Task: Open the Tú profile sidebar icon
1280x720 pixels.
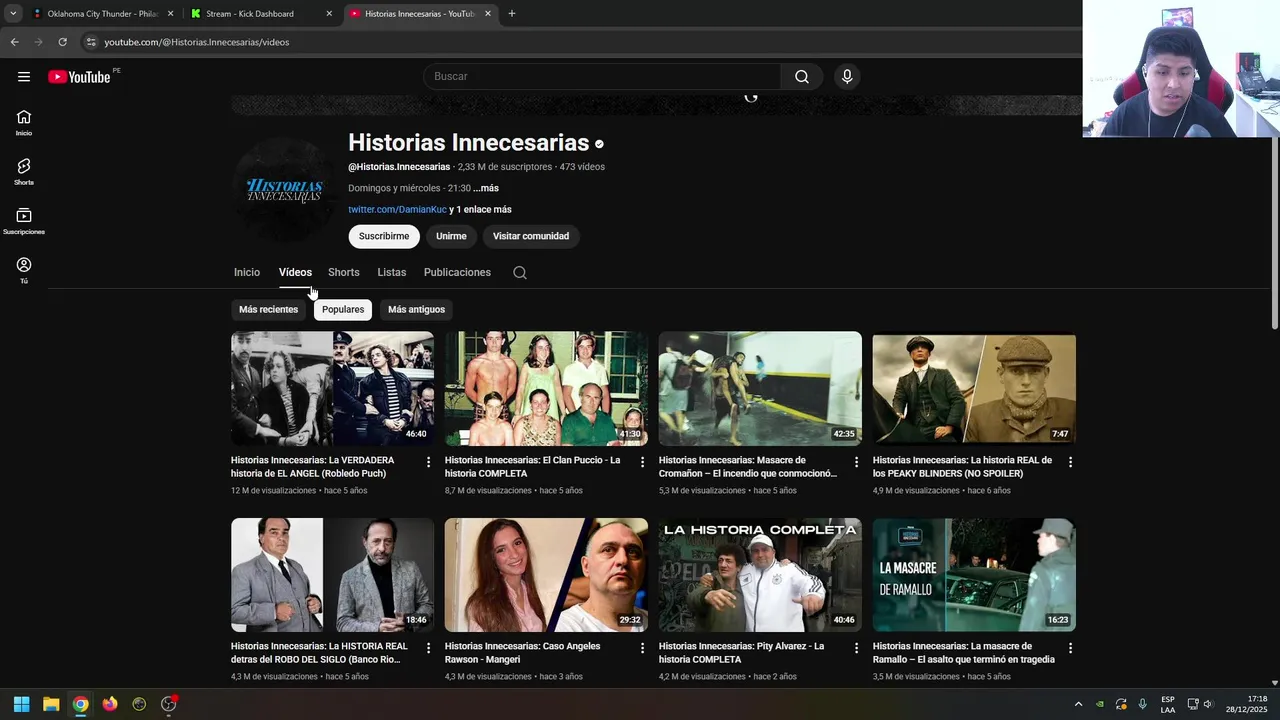Action: [x=24, y=270]
